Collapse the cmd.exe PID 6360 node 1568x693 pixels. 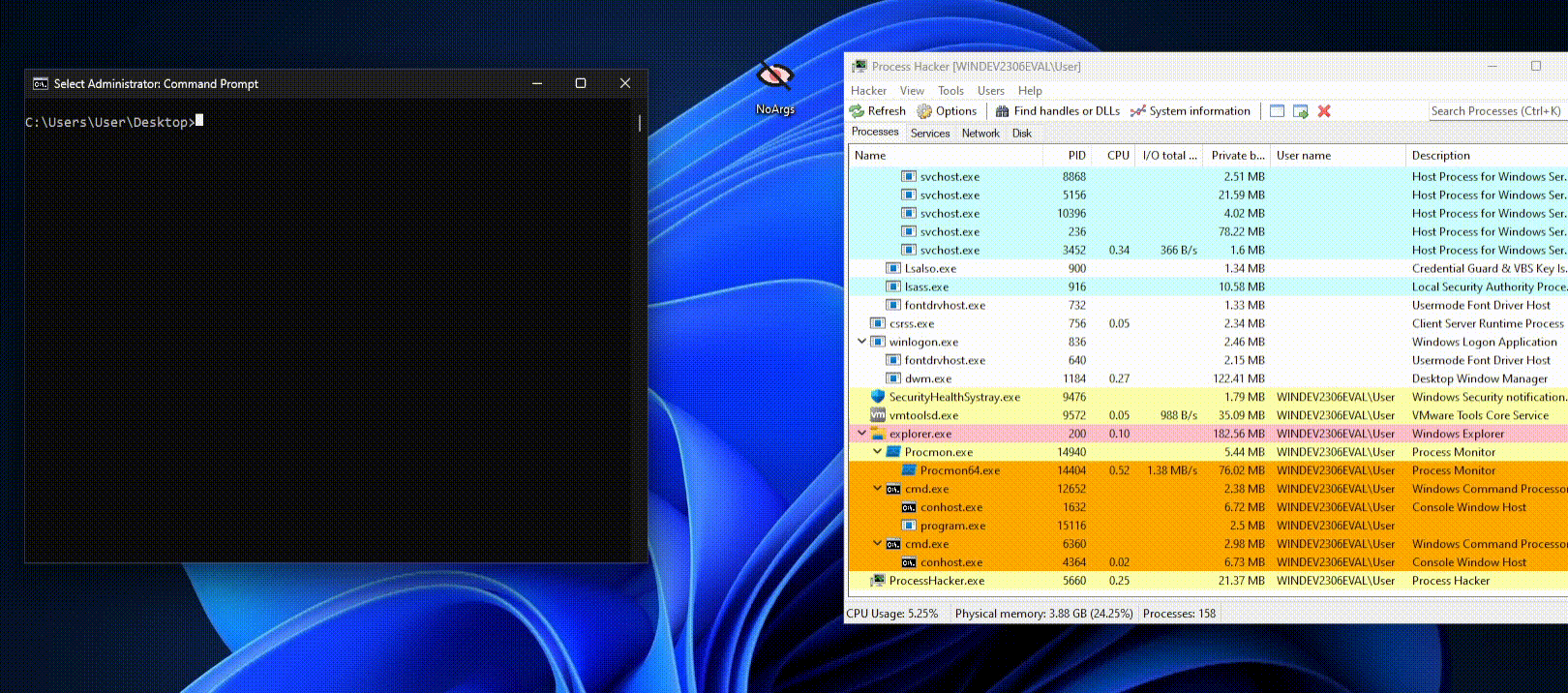877,544
